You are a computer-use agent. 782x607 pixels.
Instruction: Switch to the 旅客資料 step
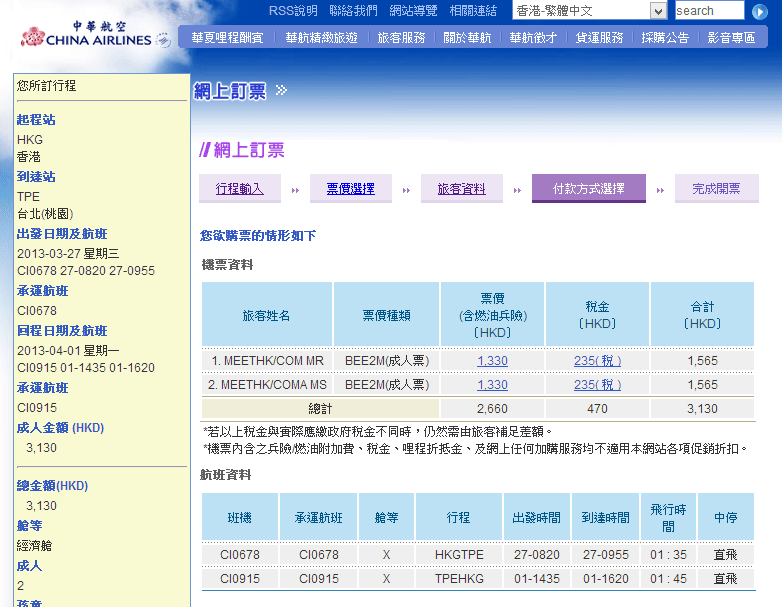click(x=461, y=189)
